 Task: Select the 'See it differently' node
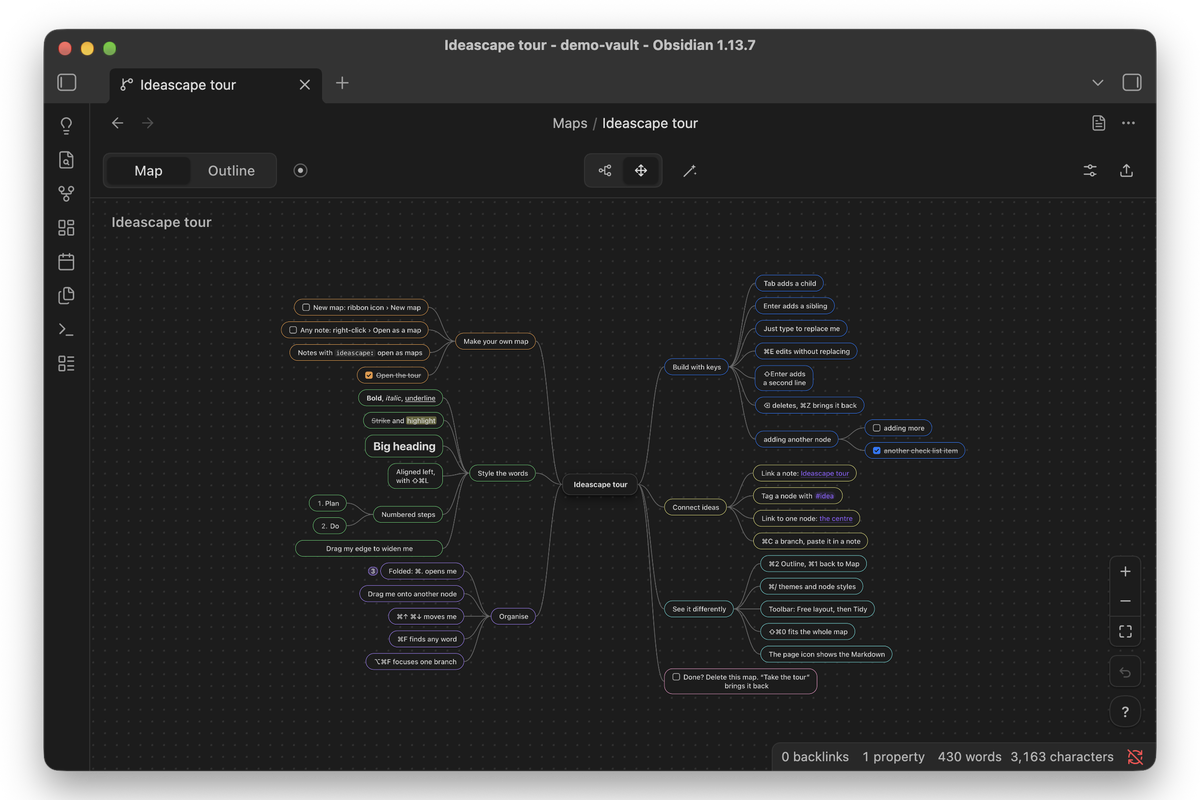pos(700,609)
